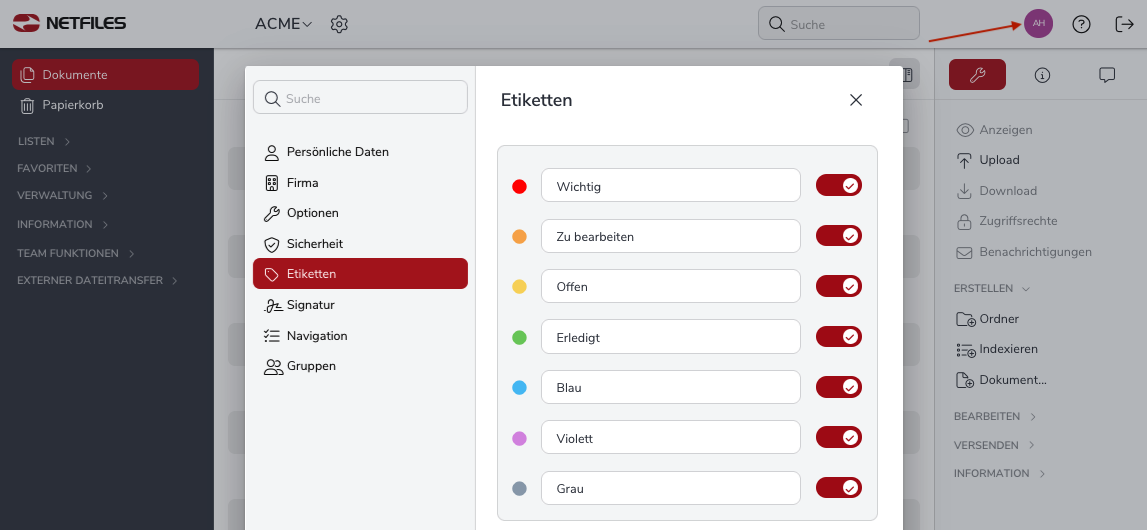
Task: Disable the Wichtig label toggle
Action: coord(839,186)
